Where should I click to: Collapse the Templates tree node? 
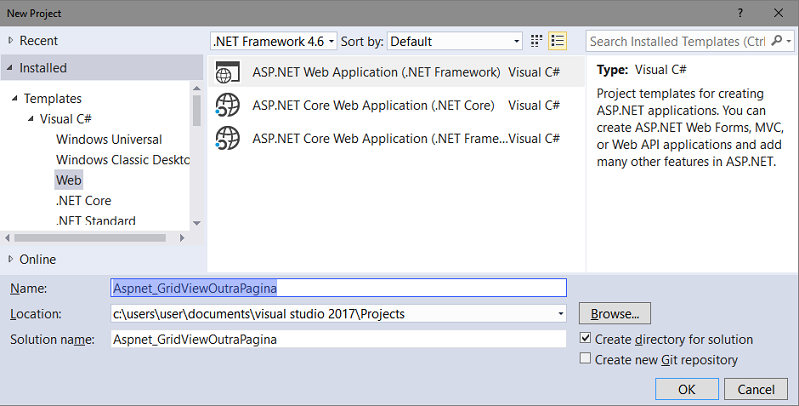pos(15,98)
